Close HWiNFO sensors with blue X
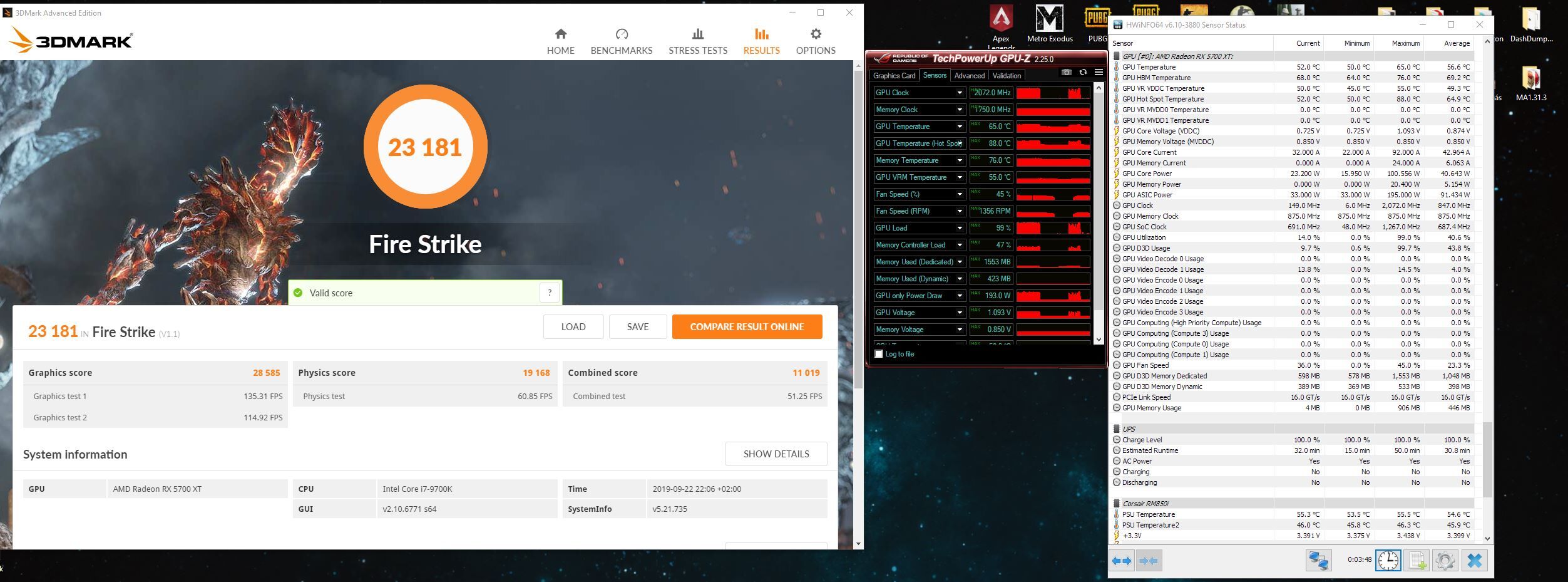 tap(1474, 561)
